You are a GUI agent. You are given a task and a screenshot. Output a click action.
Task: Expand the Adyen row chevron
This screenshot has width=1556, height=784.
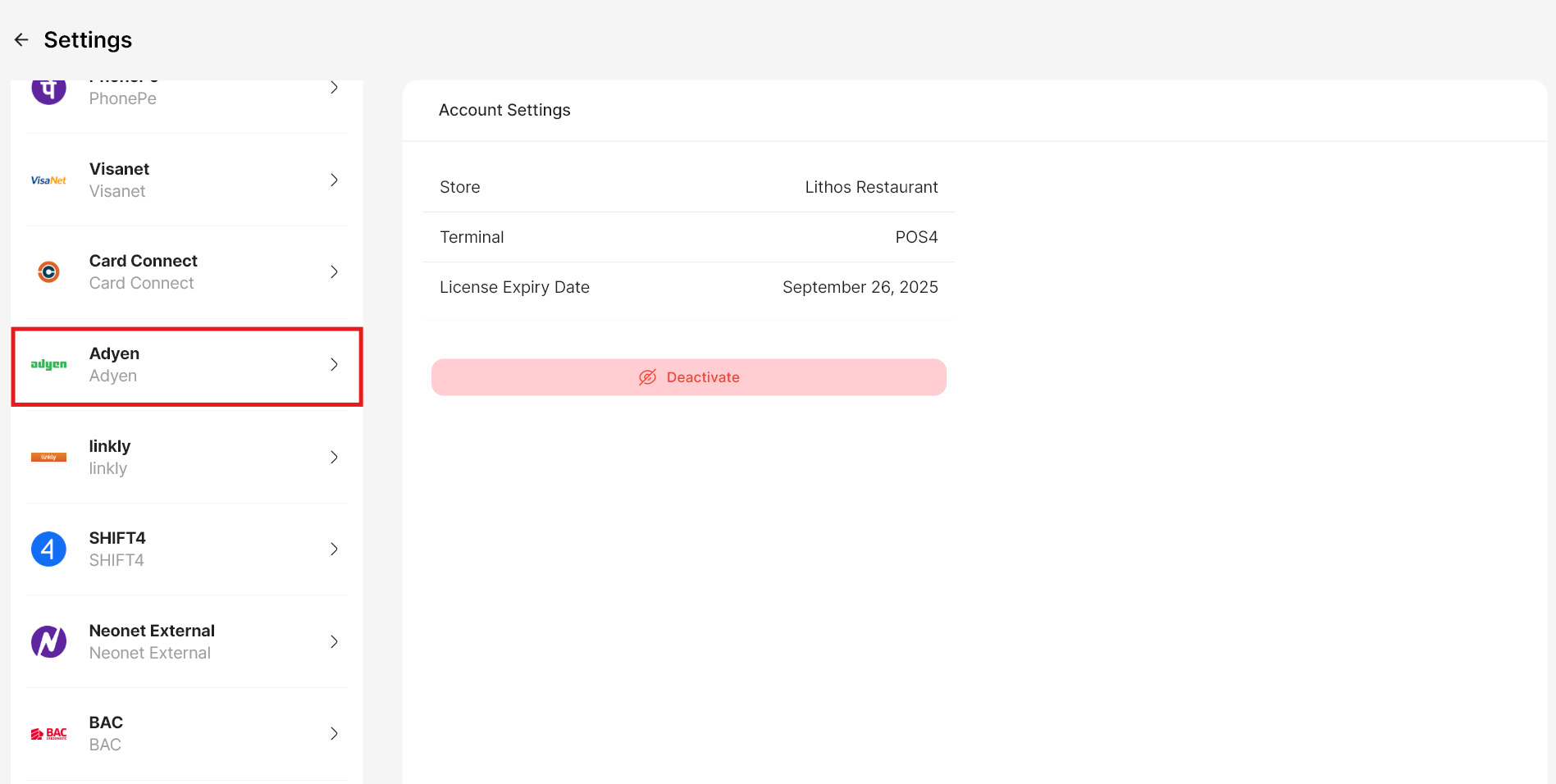[334, 364]
